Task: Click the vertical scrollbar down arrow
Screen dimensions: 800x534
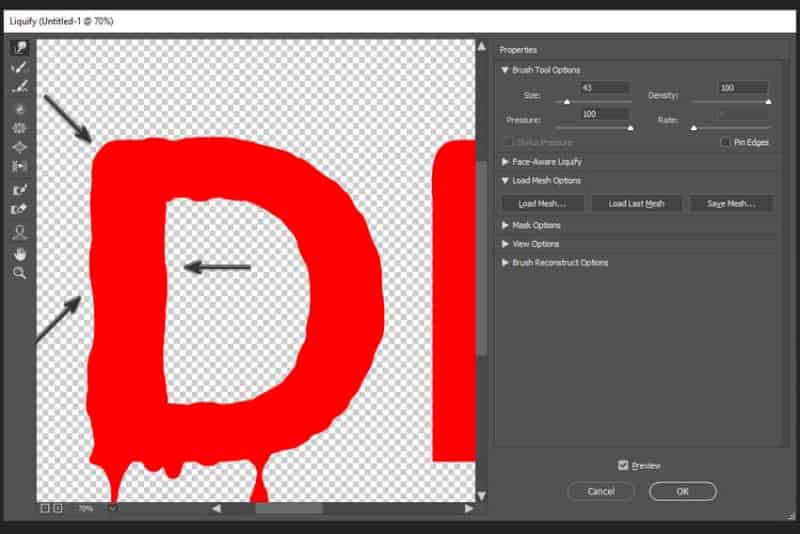Action: pos(482,496)
